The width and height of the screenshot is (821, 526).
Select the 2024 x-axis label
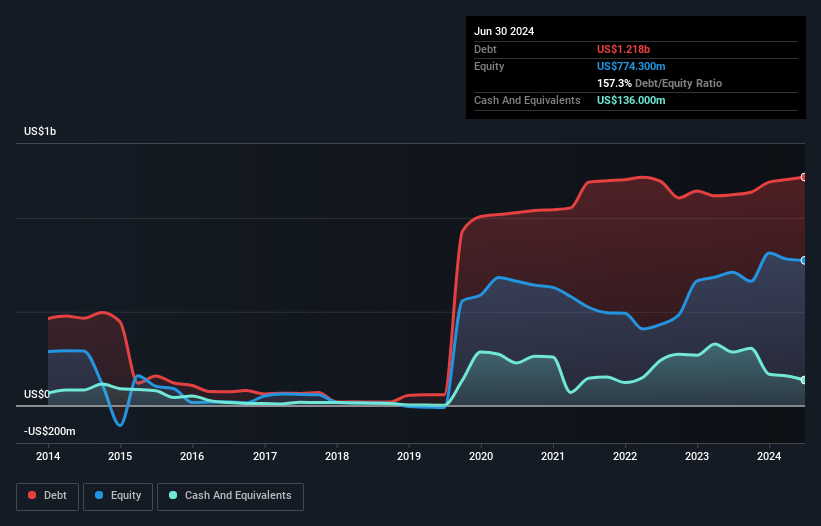pos(769,456)
